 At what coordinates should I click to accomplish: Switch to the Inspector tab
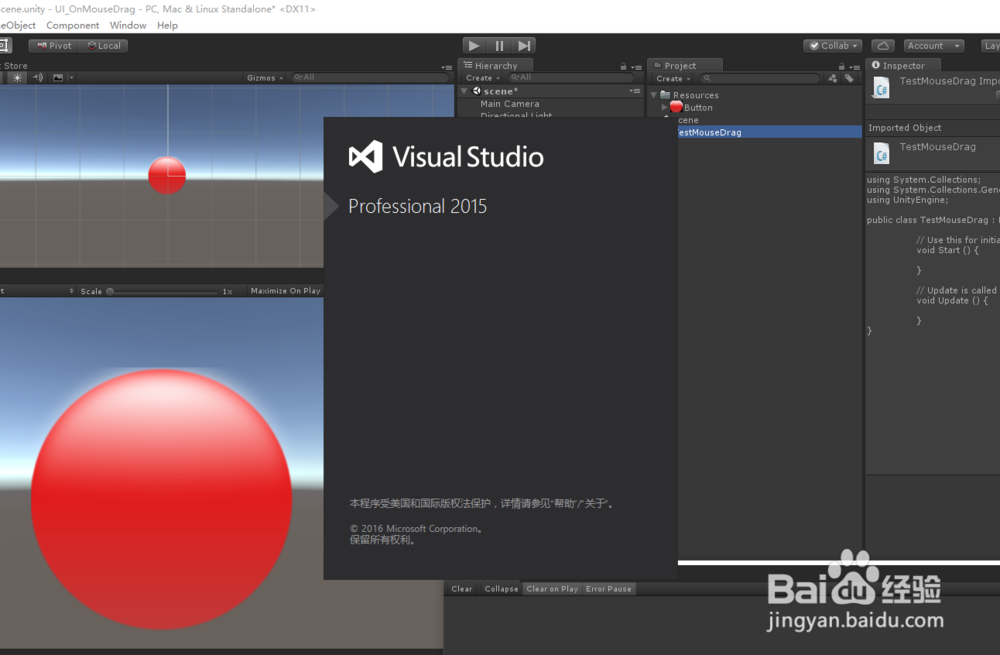coord(904,65)
